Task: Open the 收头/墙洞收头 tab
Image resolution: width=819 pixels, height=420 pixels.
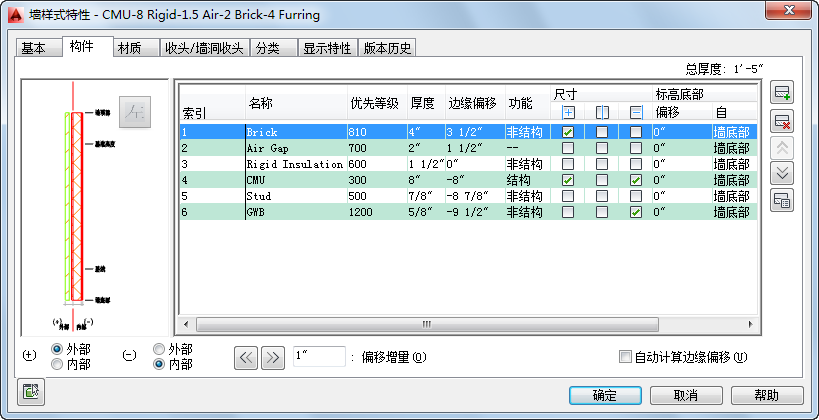Action: pyautogui.click(x=204, y=48)
